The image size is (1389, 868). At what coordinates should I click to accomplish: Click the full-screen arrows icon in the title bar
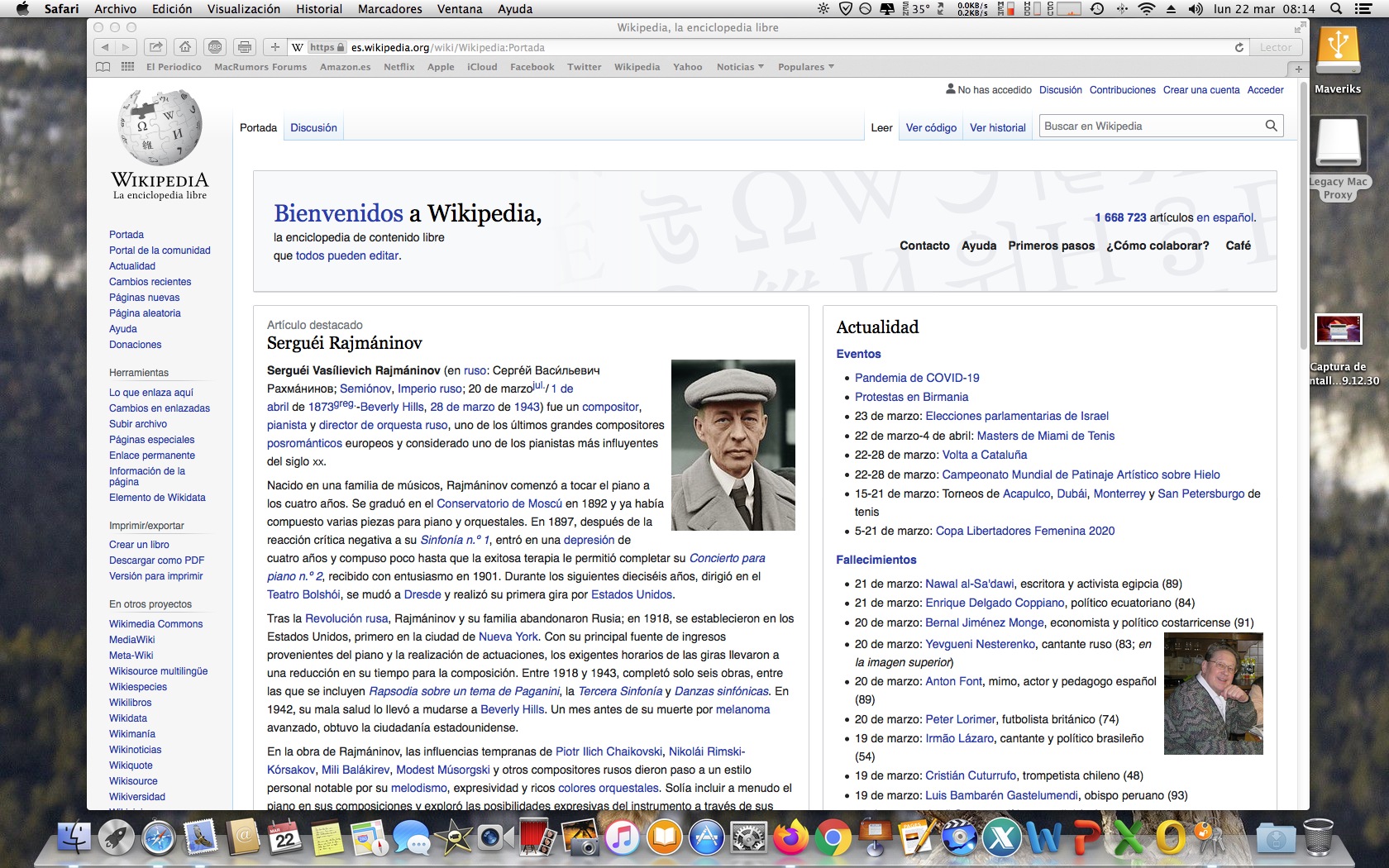pos(1300,27)
